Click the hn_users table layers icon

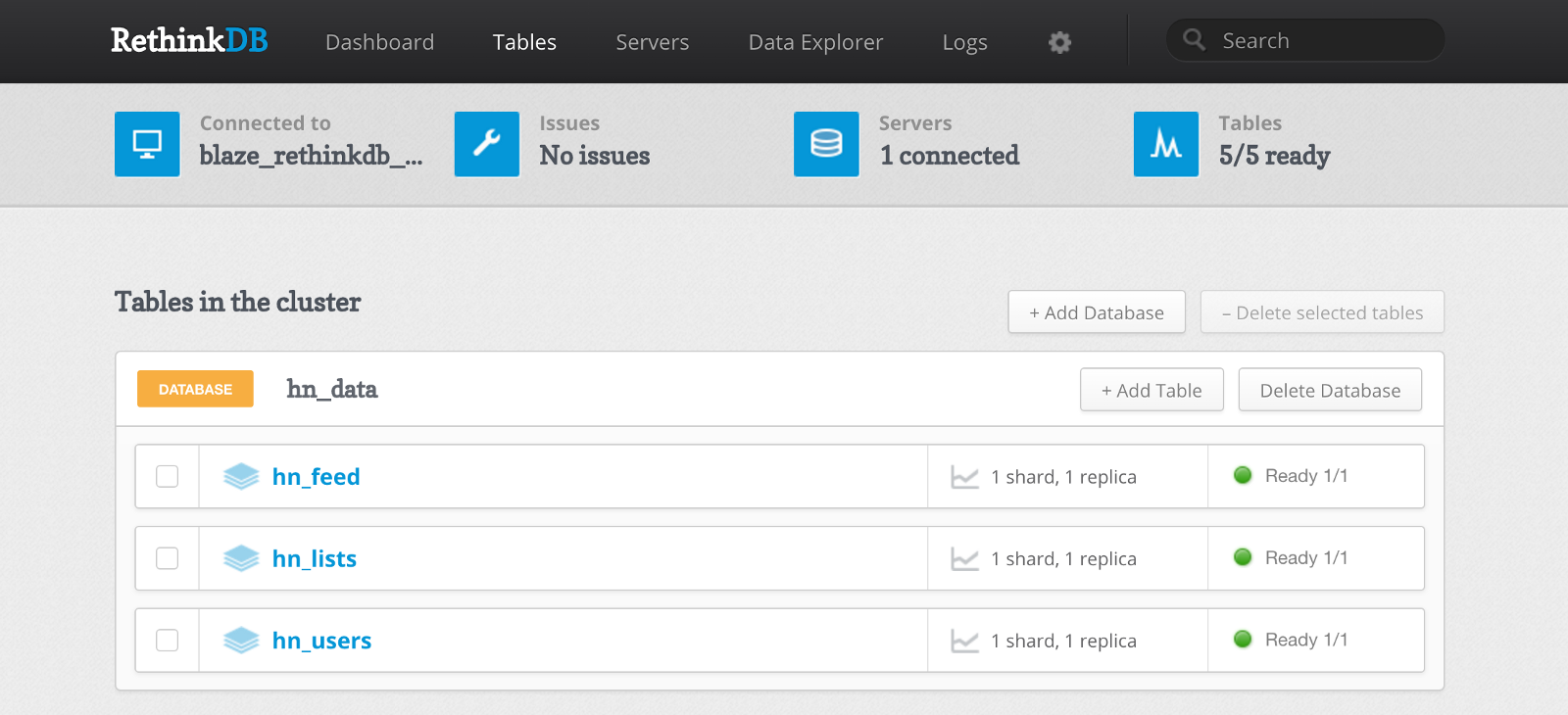click(x=241, y=641)
